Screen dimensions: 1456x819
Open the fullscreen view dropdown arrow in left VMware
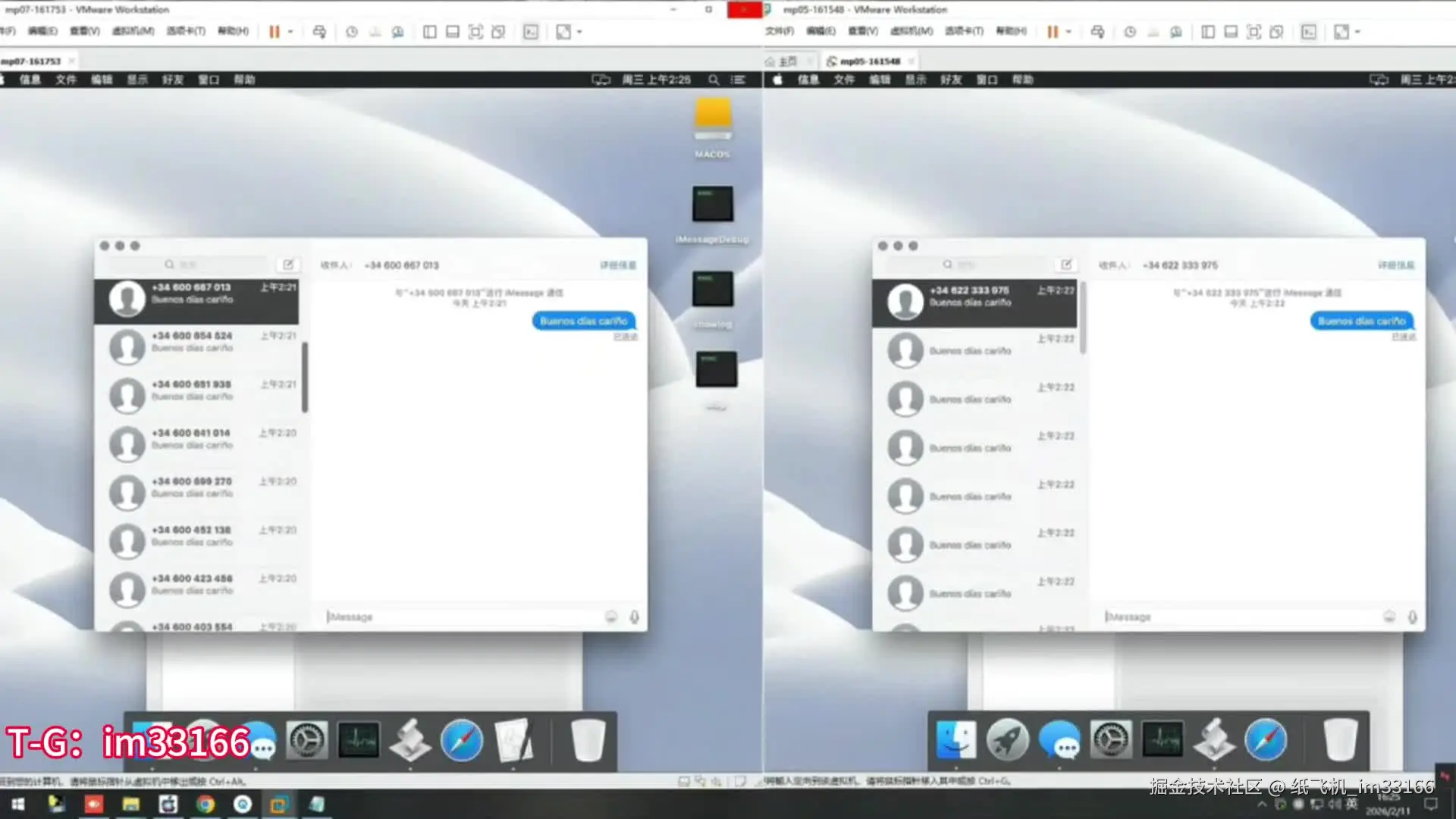click(x=579, y=32)
